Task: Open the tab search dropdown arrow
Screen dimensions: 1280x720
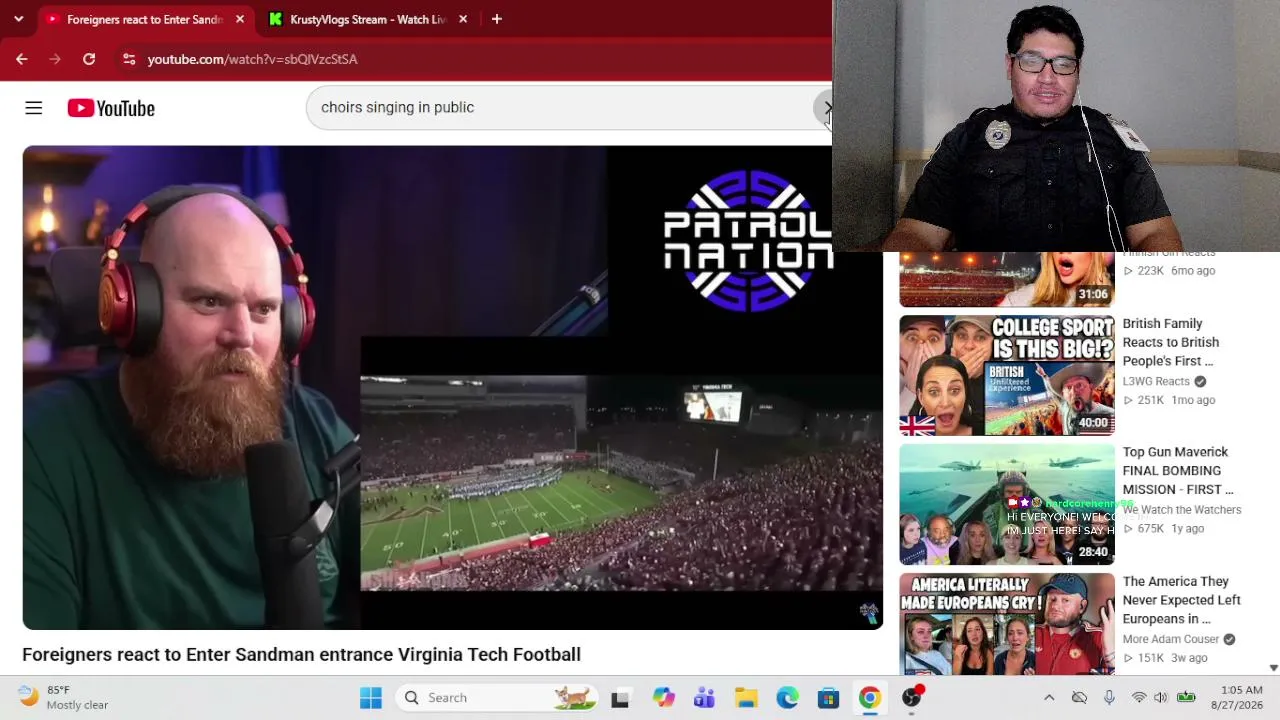Action: 18,19
